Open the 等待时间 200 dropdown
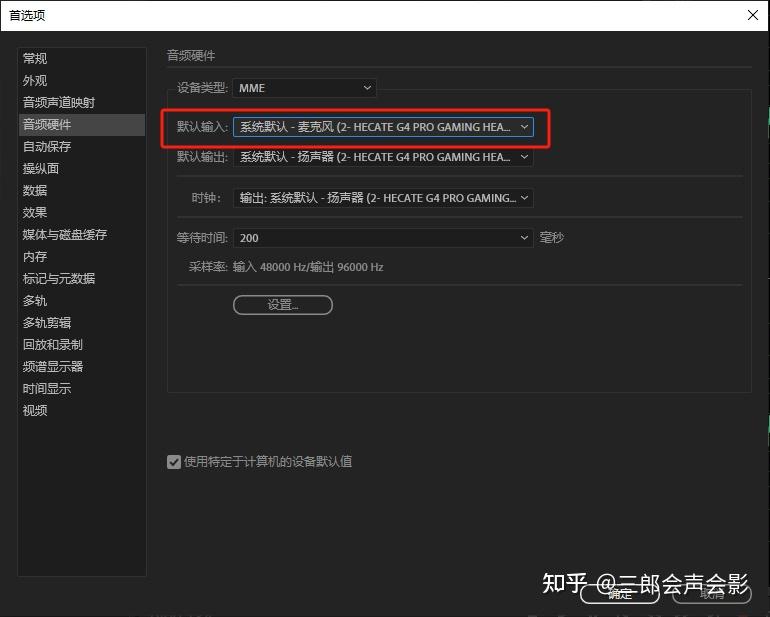The width and height of the screenshot is (770, 617). pyautogui.click(x=383, y=238)
